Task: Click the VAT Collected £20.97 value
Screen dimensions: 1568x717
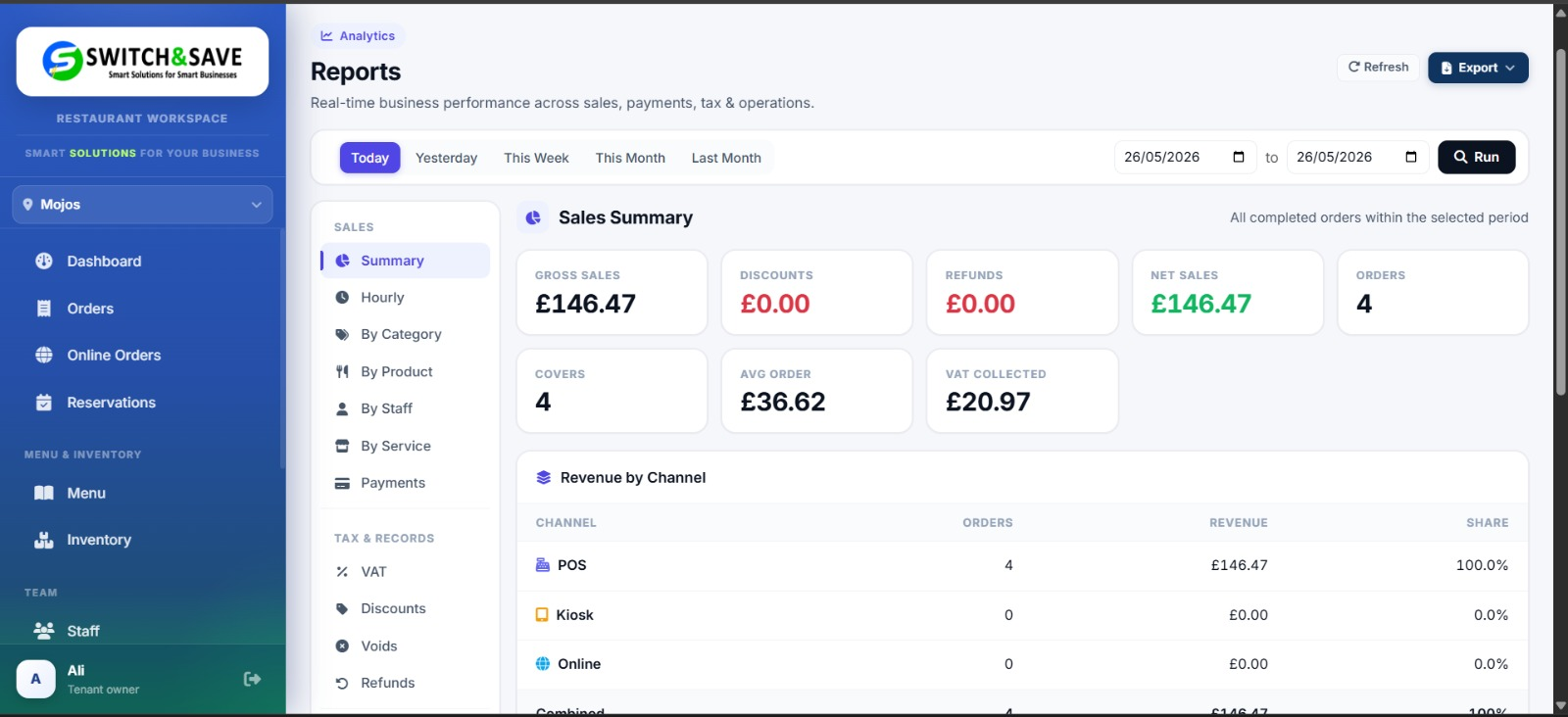Action: pos(988,402)
